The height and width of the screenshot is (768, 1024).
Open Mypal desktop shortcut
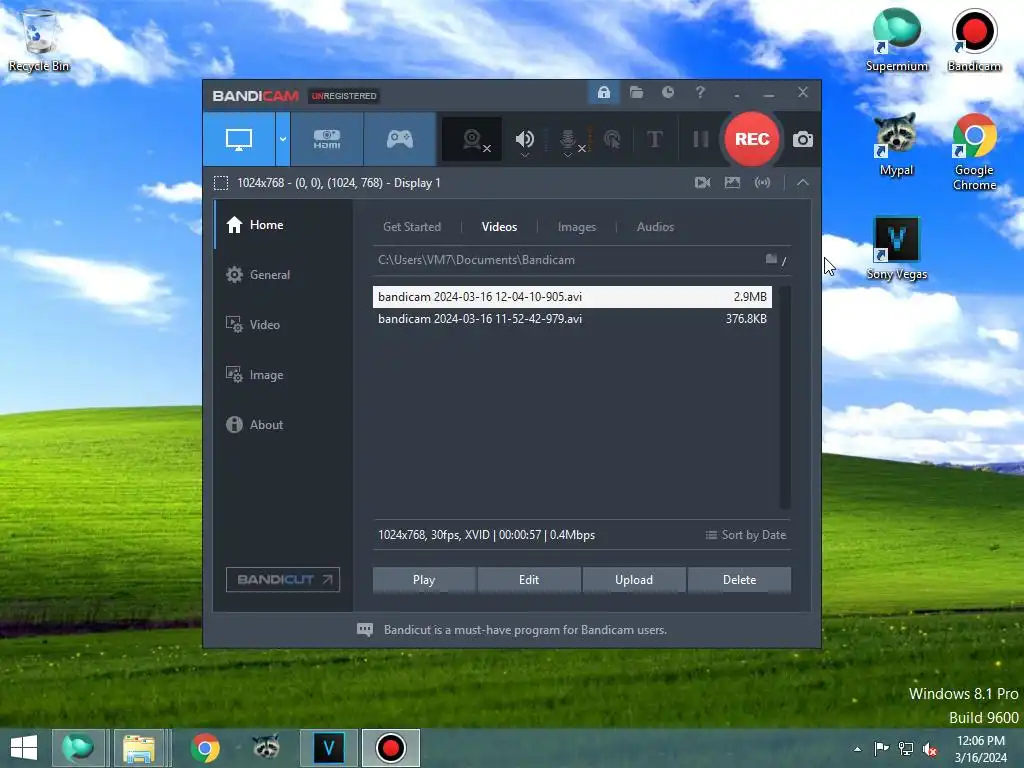pyautogui.click(x=896, y=145)
